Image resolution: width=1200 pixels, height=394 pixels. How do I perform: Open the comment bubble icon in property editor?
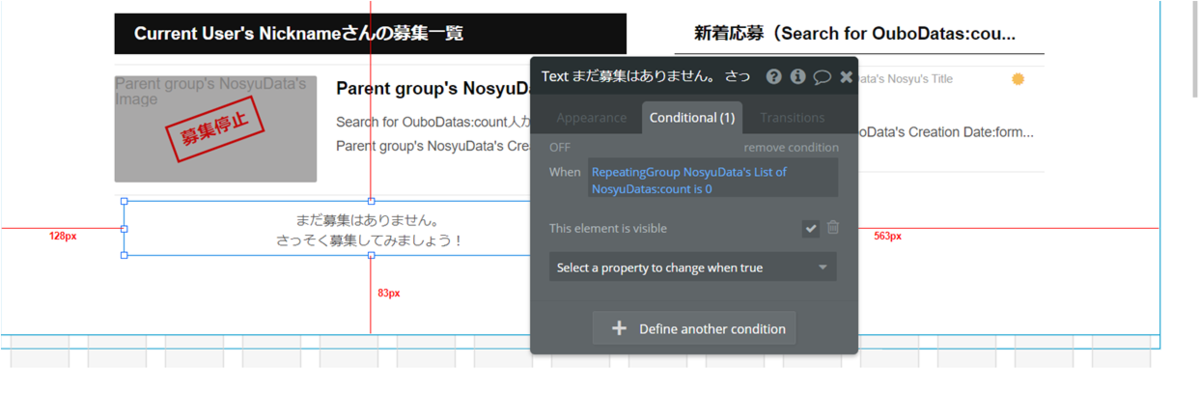click(822, 77)
